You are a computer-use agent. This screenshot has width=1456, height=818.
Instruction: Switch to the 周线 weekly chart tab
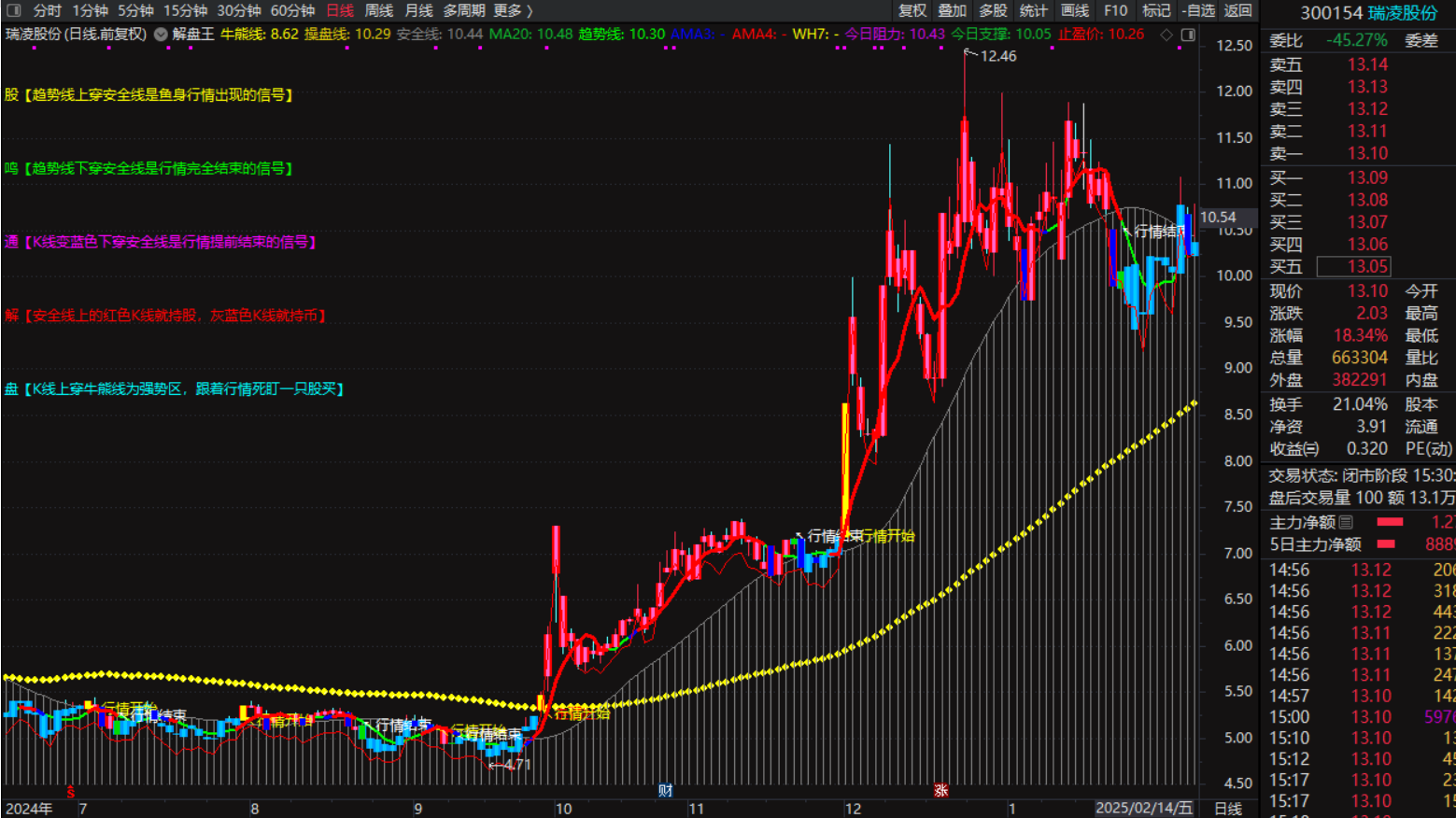(378, 10)
